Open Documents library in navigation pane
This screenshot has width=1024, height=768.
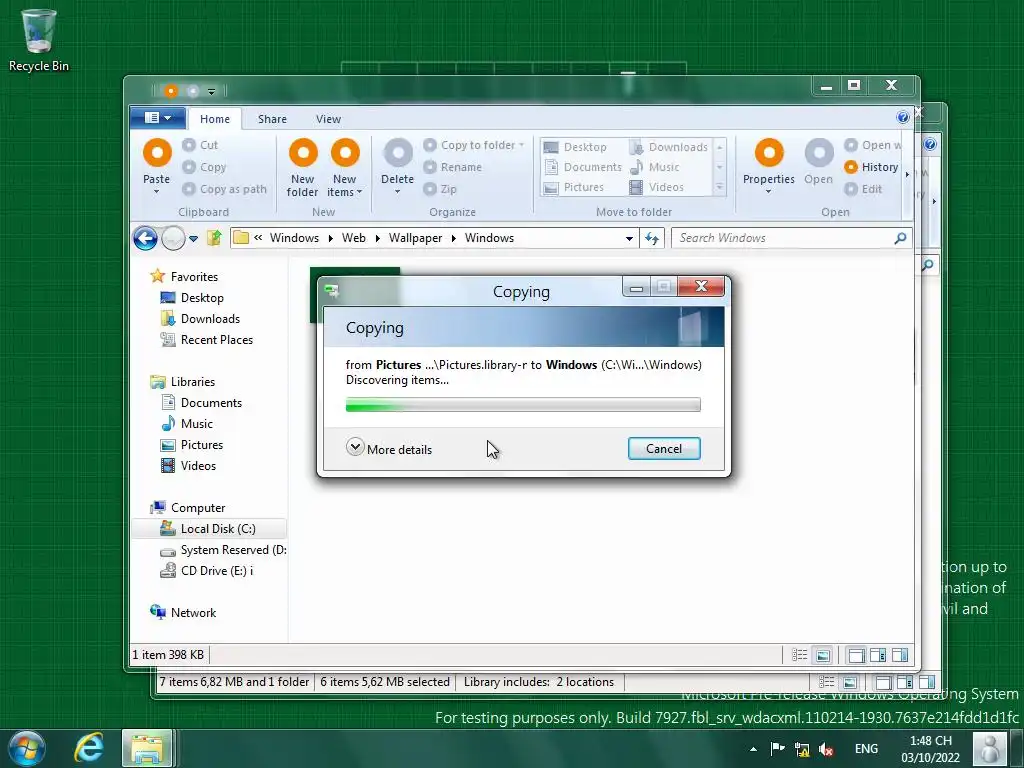[211, 403]
